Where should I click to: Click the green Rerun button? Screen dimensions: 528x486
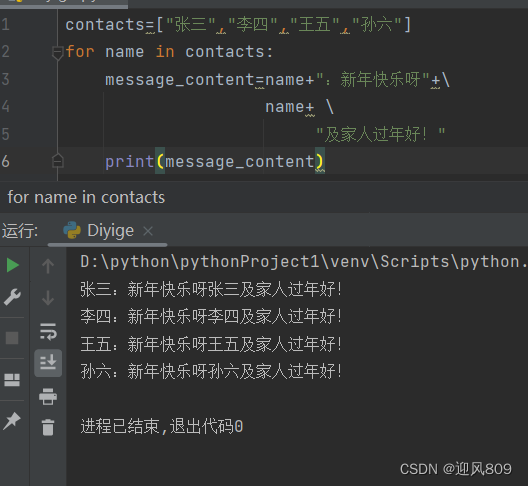pos(13,265)
